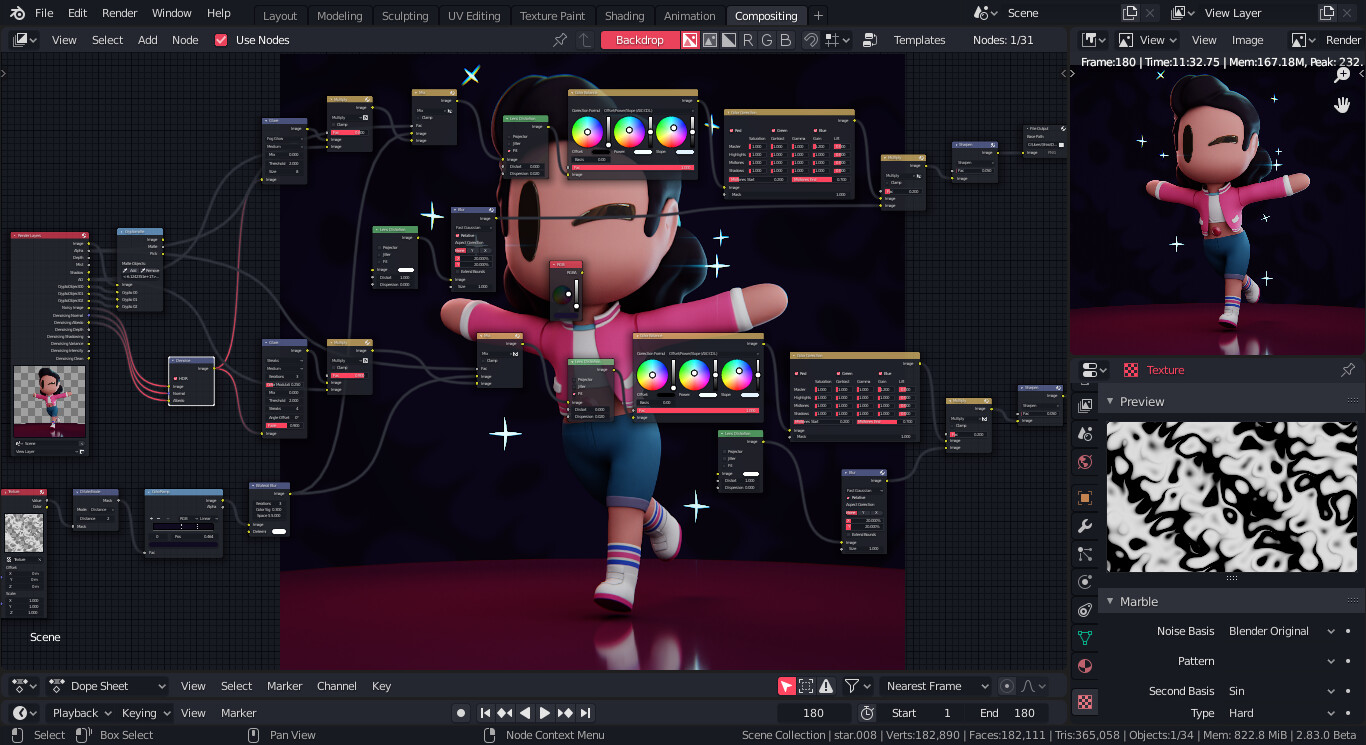Show only the R channel in backdrop

pyautogui.click(x=748, y=40)
